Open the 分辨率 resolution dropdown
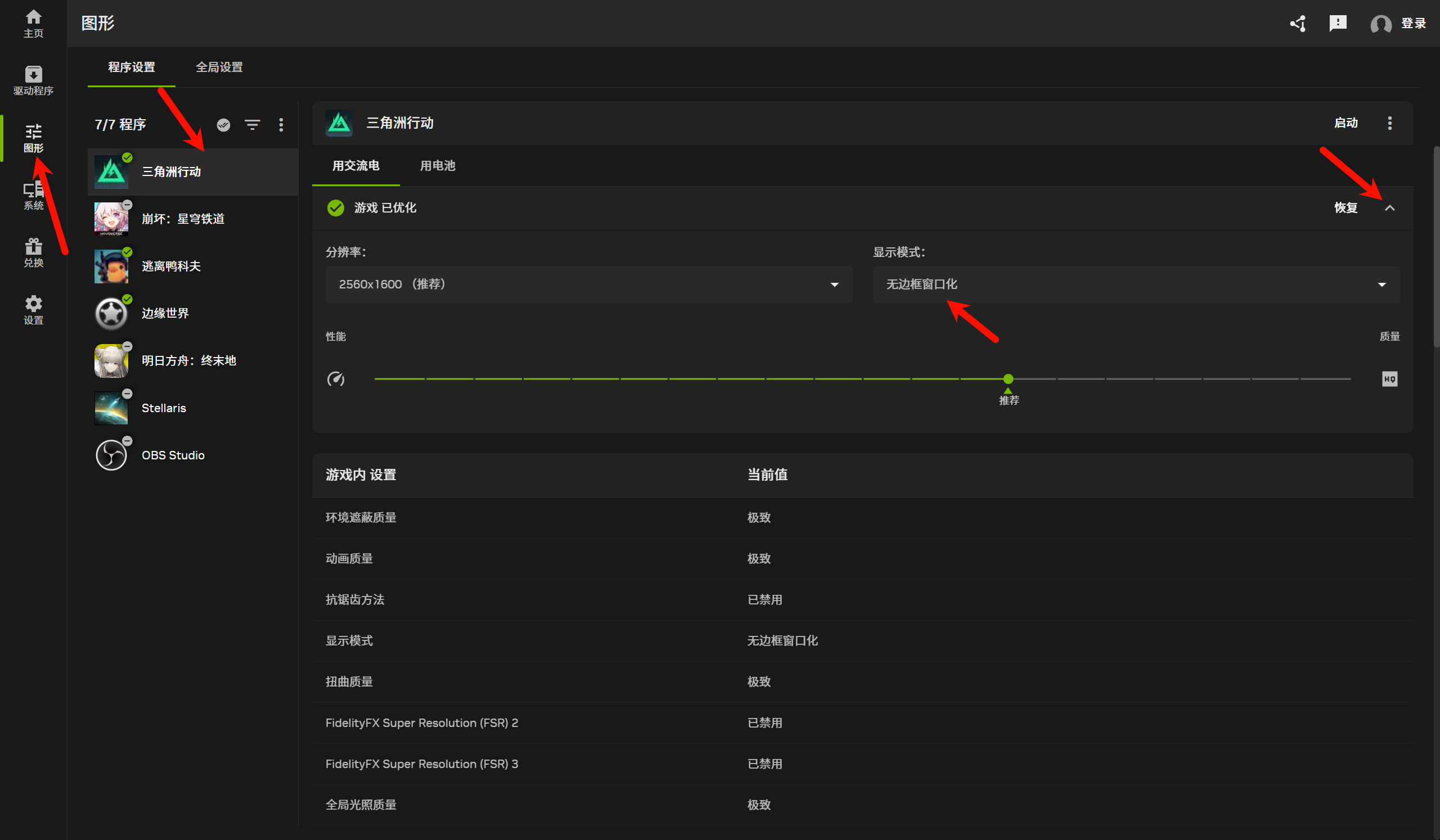 pos(588,284)
